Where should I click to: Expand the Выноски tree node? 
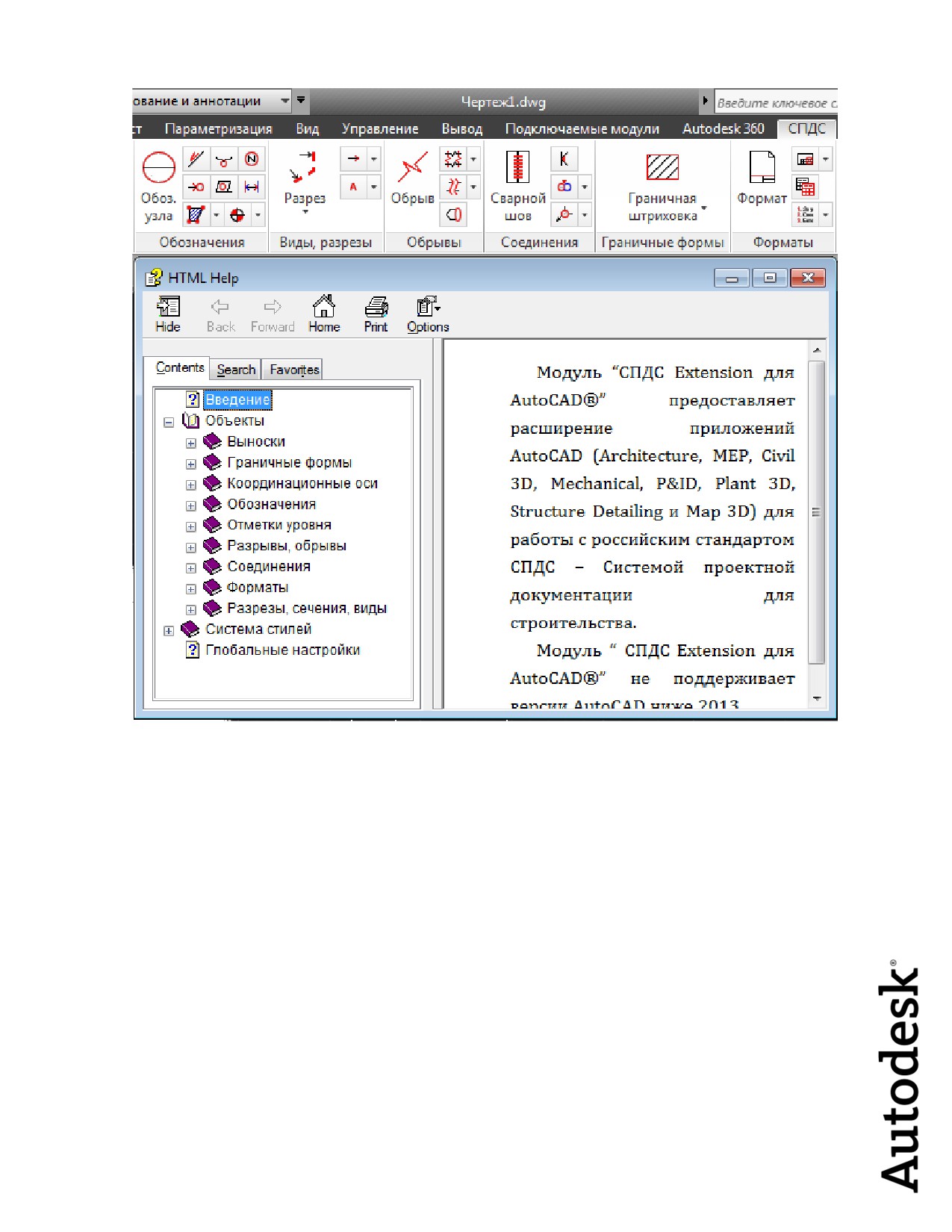191,443
